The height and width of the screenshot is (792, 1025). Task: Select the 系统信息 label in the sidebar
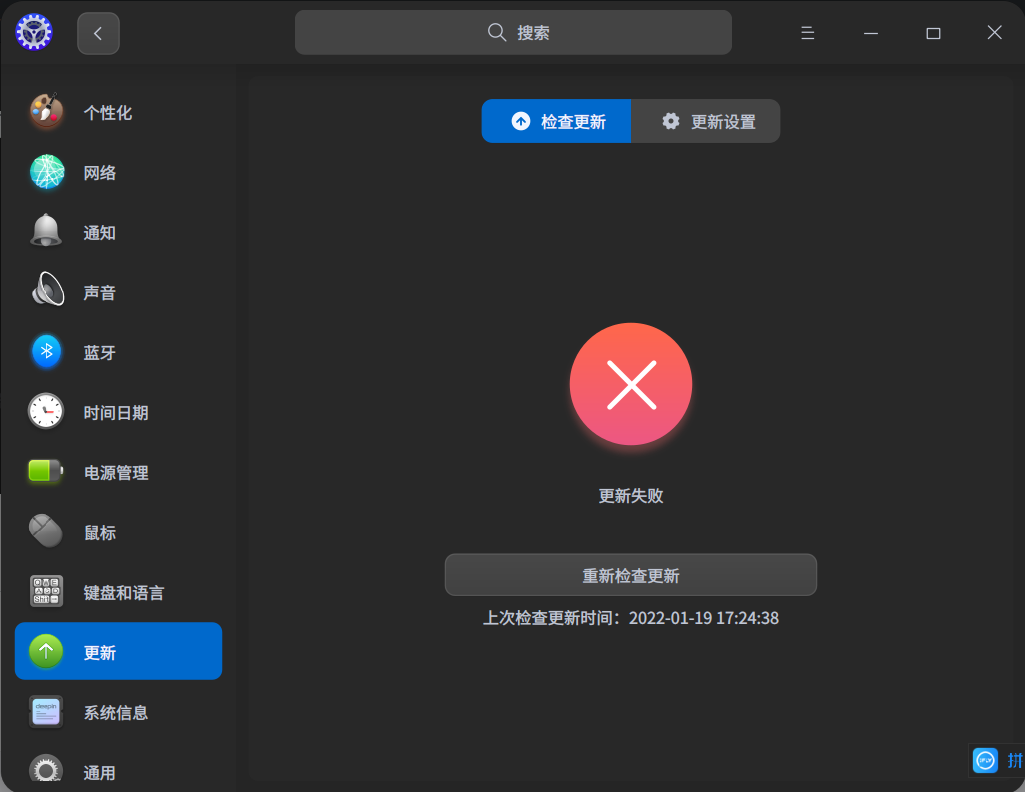point(116,713)
